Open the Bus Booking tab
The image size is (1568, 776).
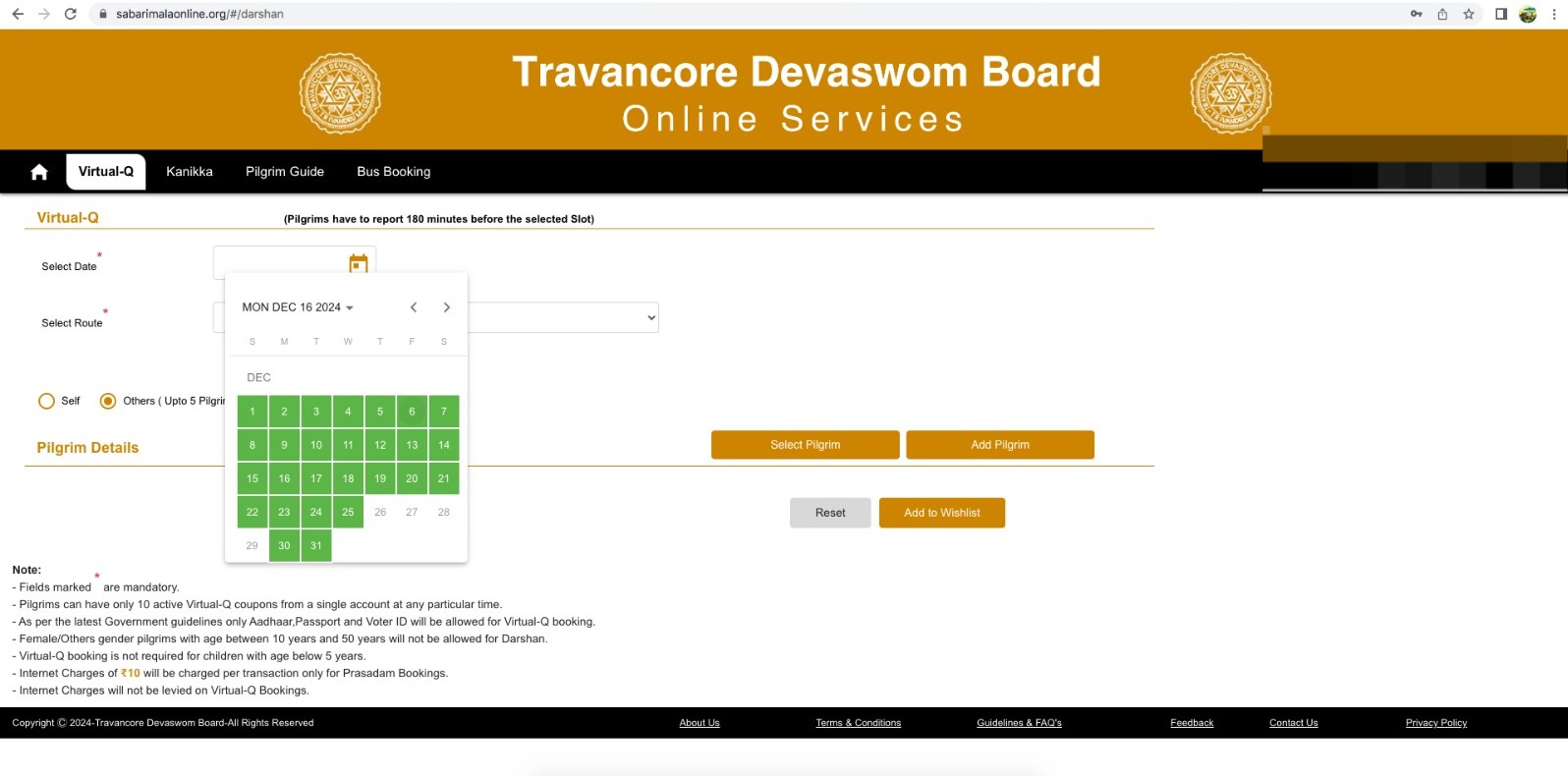pyautogui.click(x=393, y=172)
